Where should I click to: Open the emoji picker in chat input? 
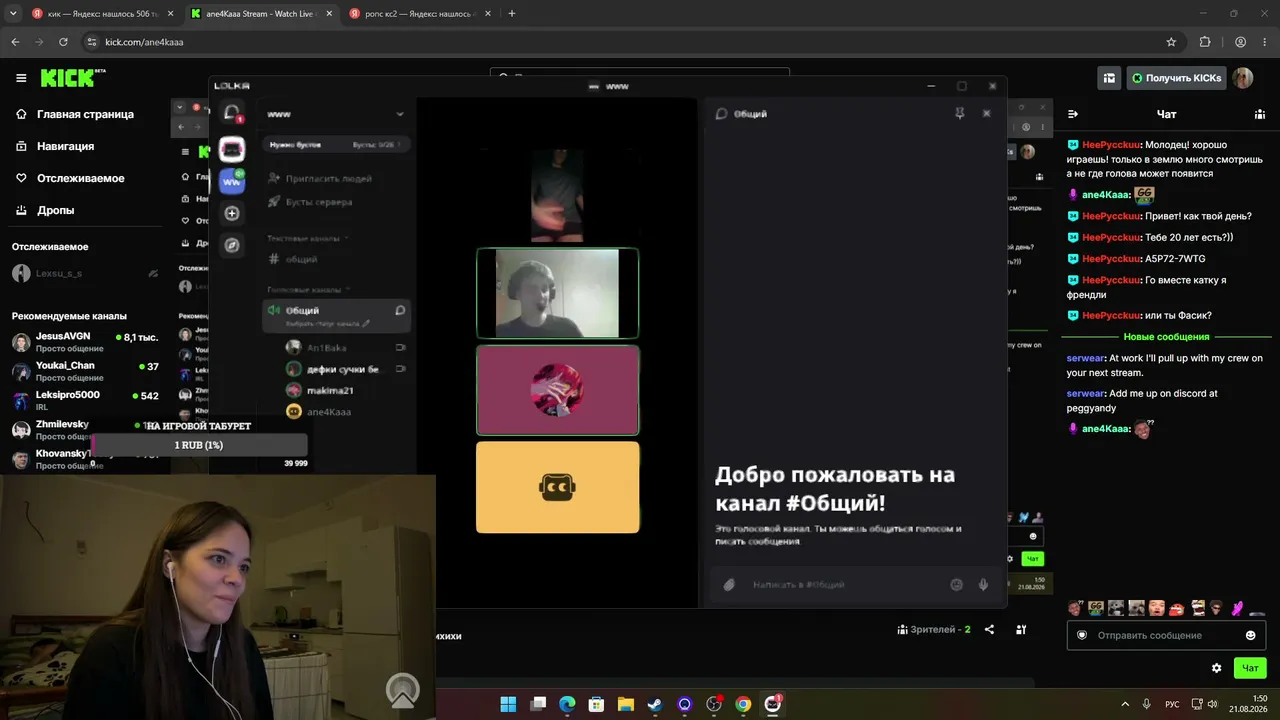(x=1250, y=635)
